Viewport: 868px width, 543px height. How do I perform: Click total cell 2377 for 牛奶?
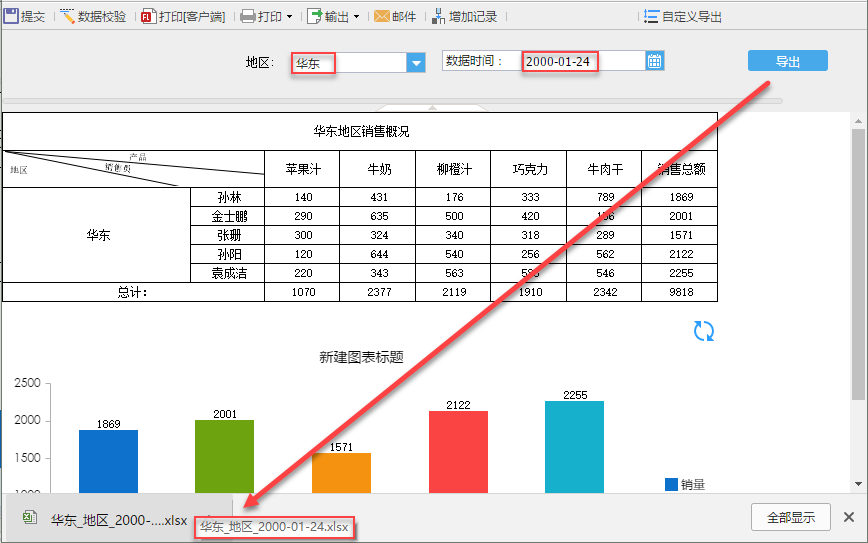pos(378,292)
